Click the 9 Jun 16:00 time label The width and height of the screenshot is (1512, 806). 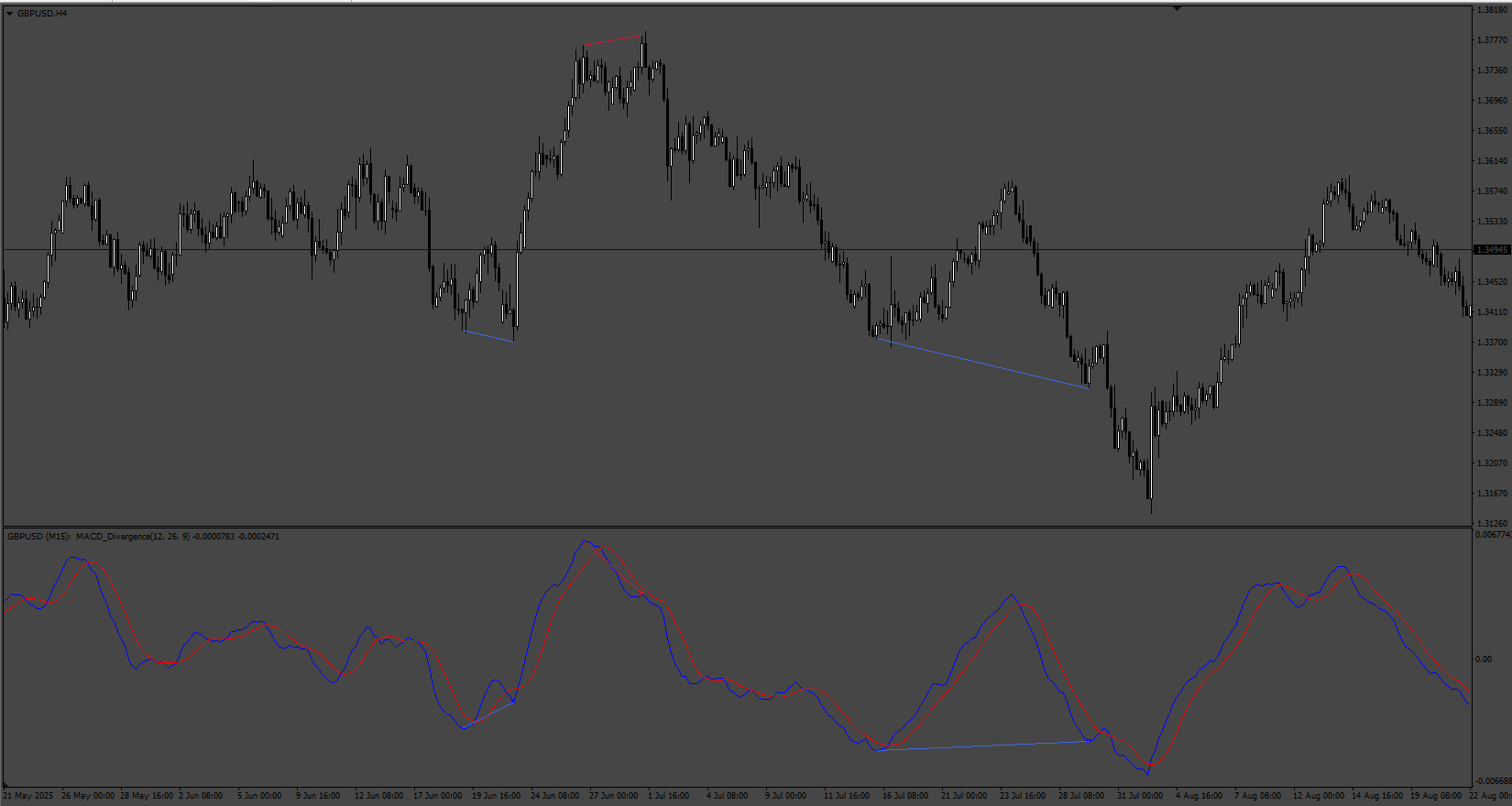(x=318, y=796)
